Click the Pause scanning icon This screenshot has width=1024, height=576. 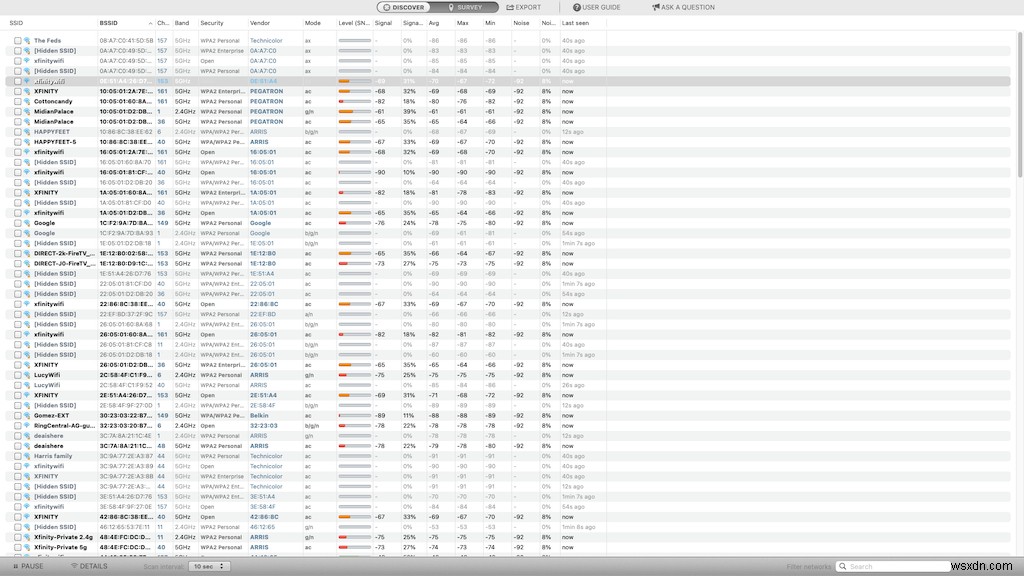16,566
